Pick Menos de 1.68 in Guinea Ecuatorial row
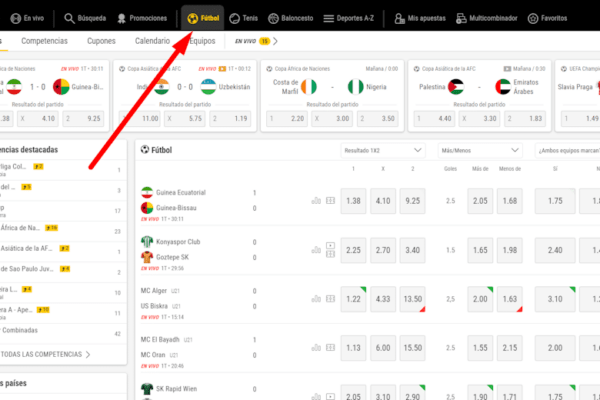Screen dimensions: 600x400 tap(510, 201)
